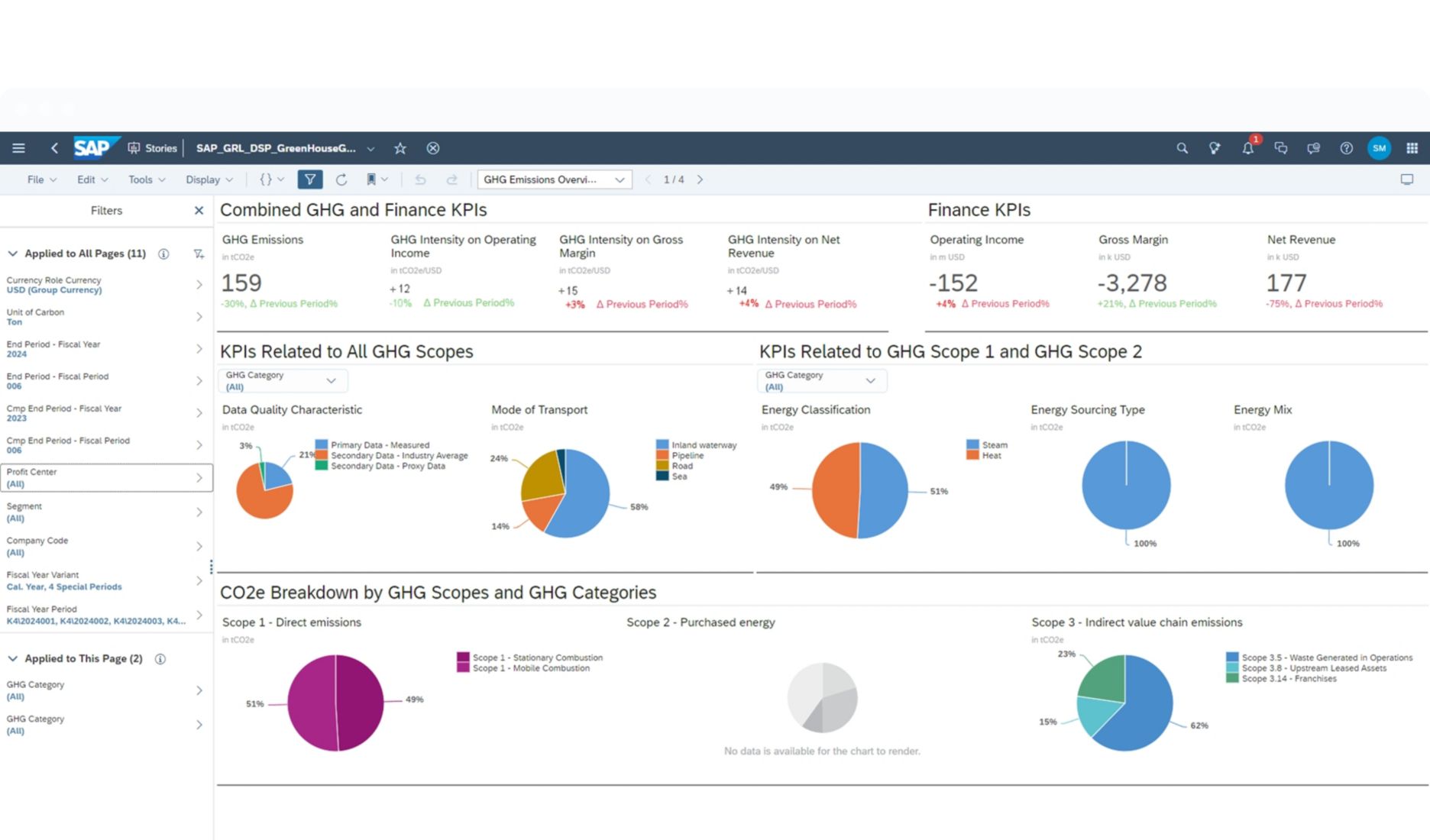Click the refresh icon in toolbar
Screen dimensions: 1430x840
click(341, 179)
